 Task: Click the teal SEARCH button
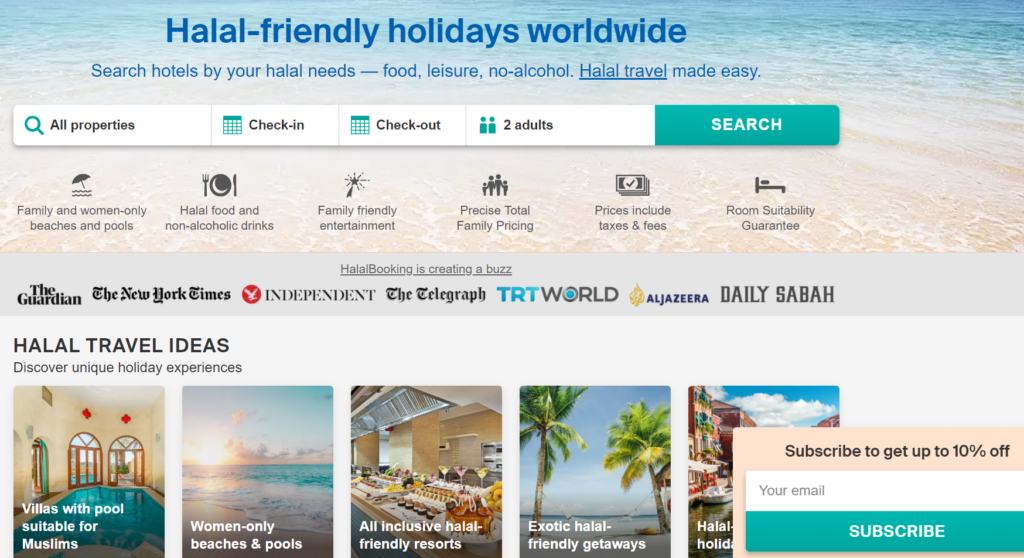click(747, 125)
